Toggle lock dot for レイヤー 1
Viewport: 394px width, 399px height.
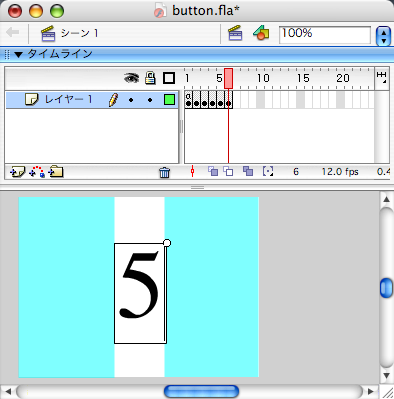(x=150, y=100)
